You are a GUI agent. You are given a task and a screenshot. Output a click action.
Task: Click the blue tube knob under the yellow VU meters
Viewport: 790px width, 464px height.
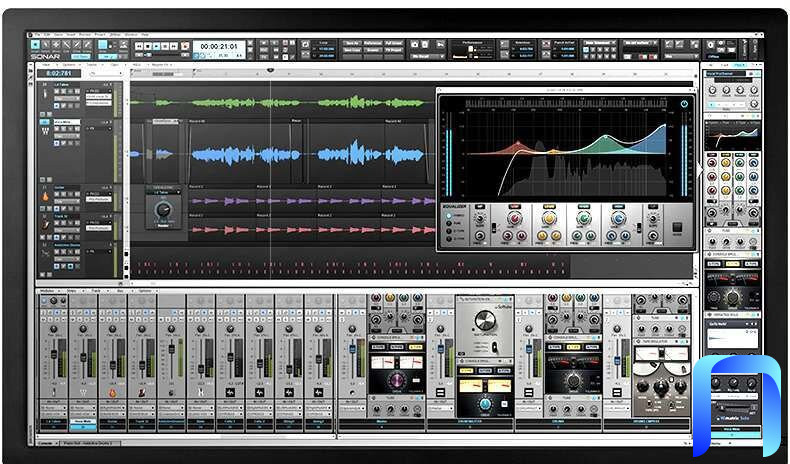[485, 404]
